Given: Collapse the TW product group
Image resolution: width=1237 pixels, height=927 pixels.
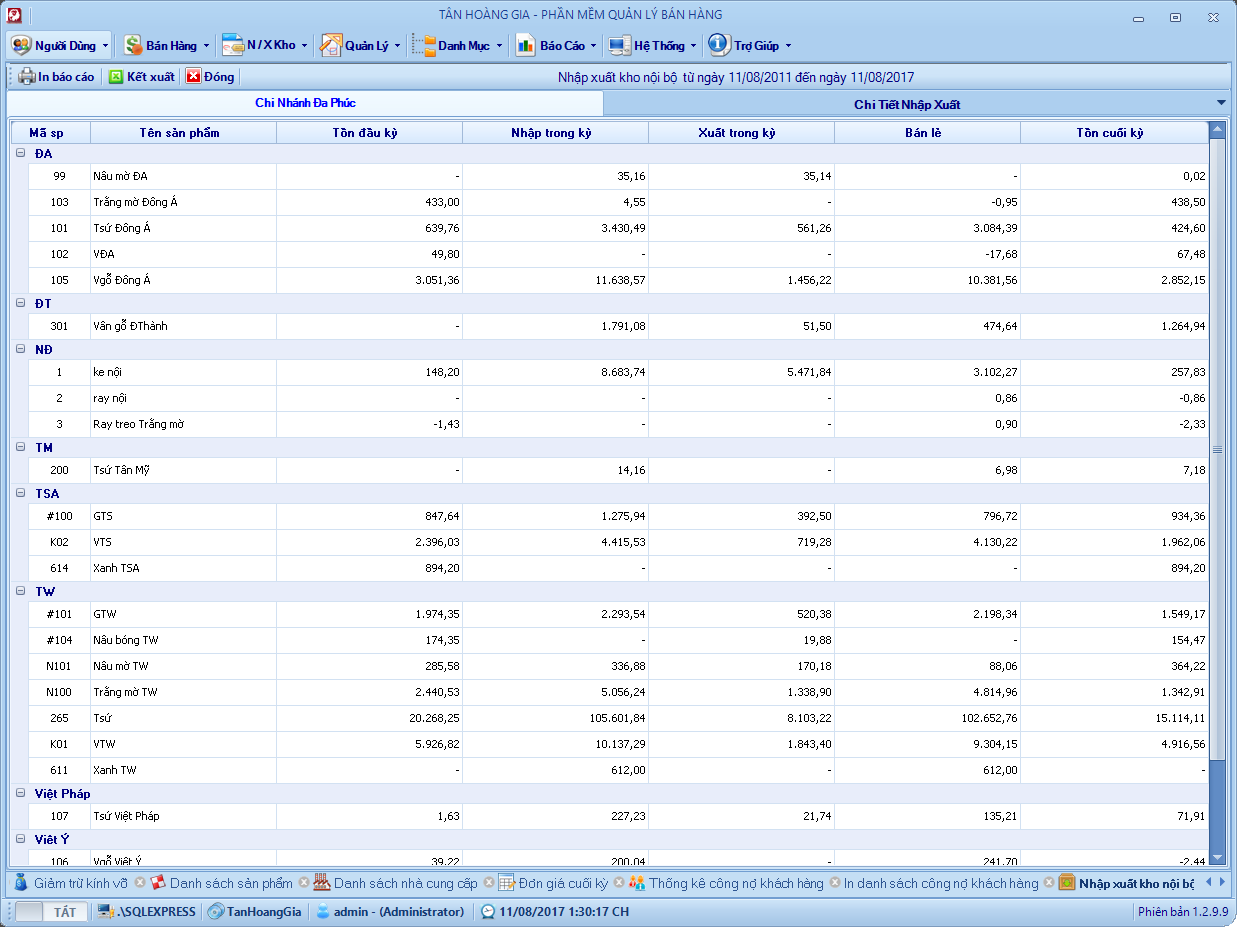Looking at the screenshot, I should [21, 591].
